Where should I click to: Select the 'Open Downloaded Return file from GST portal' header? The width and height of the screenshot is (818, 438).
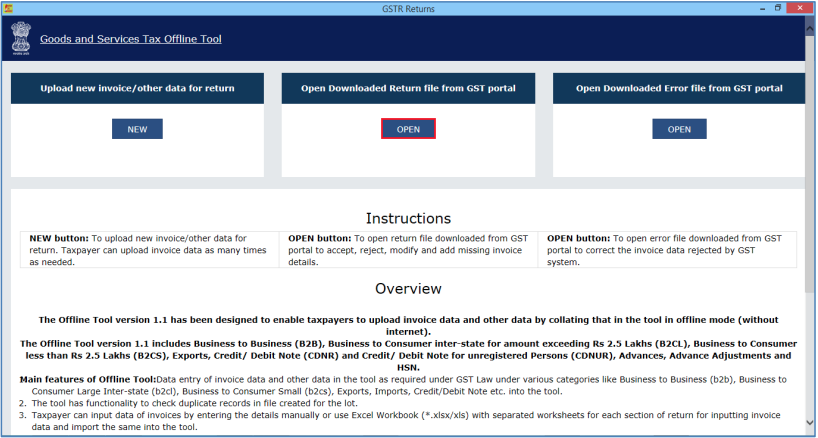[x=408, y=88]
